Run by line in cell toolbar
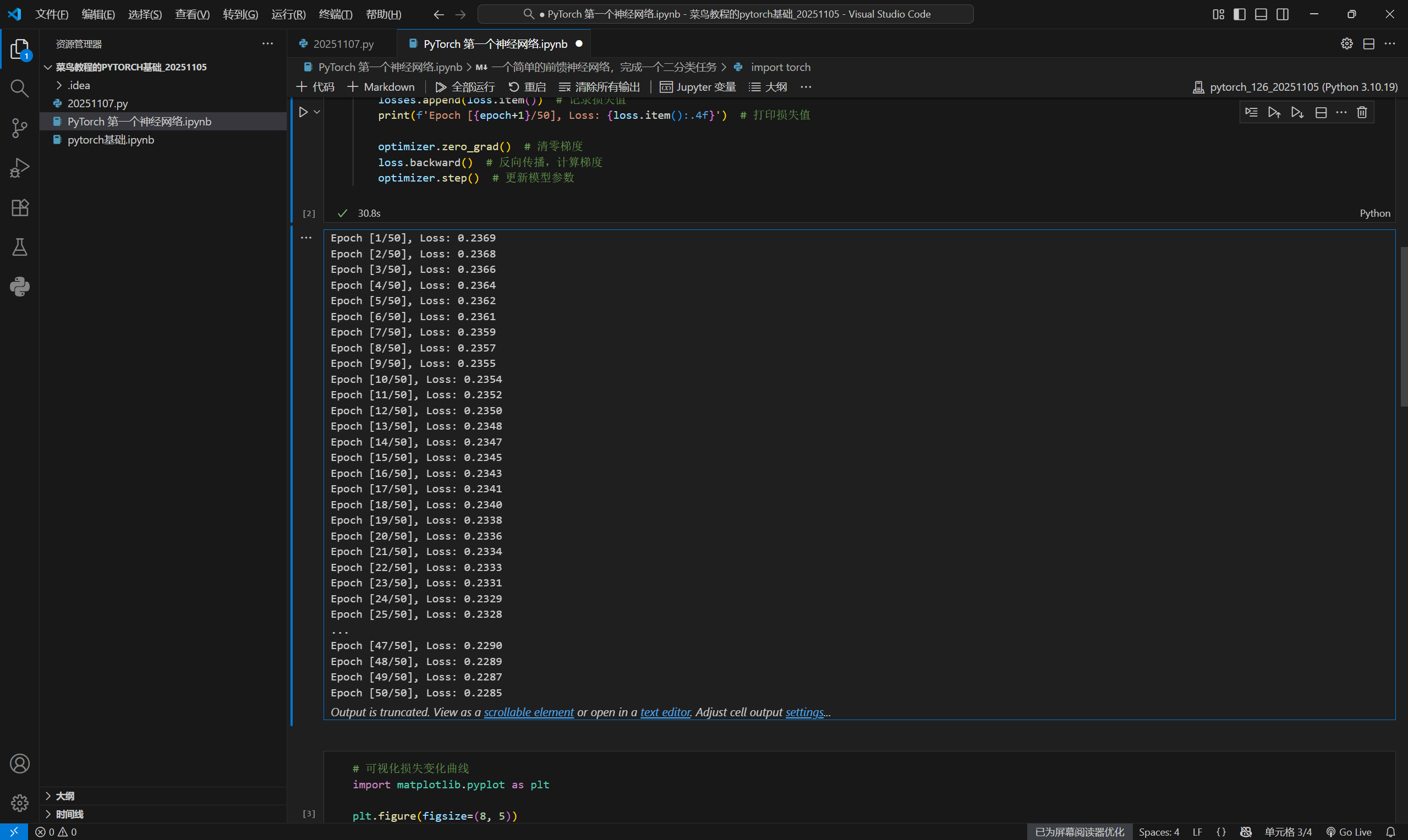Screen dimensions: 1408x840 tap(1251, 112)
